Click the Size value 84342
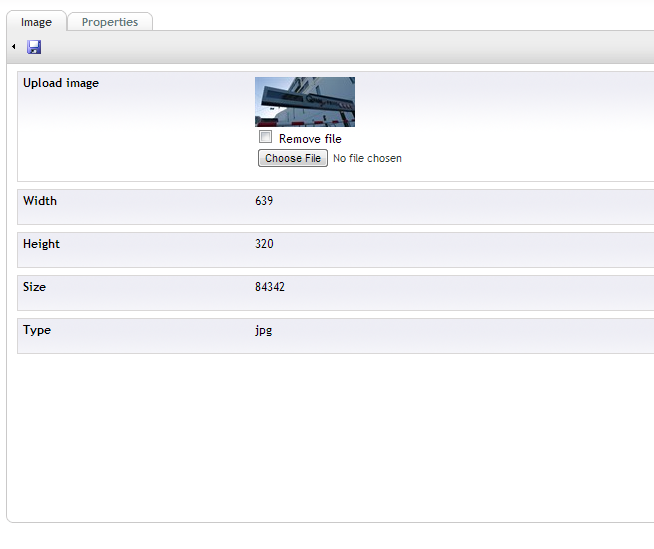 click(x=270, y=287)
